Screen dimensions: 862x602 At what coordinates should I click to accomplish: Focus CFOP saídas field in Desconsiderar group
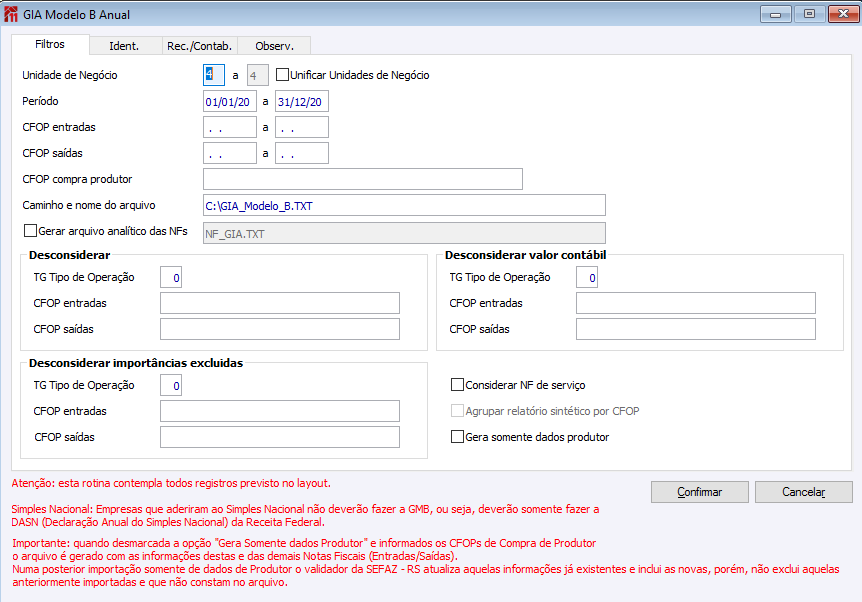tap(280, 329)
